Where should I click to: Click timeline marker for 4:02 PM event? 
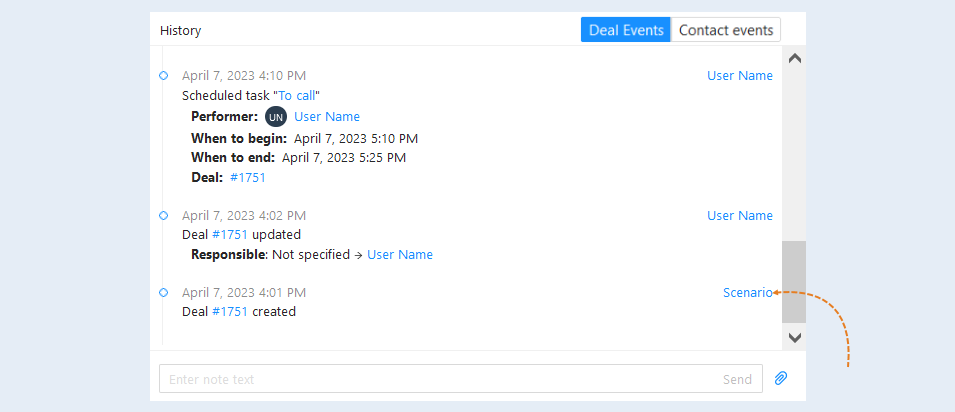(x=163, y=215)
